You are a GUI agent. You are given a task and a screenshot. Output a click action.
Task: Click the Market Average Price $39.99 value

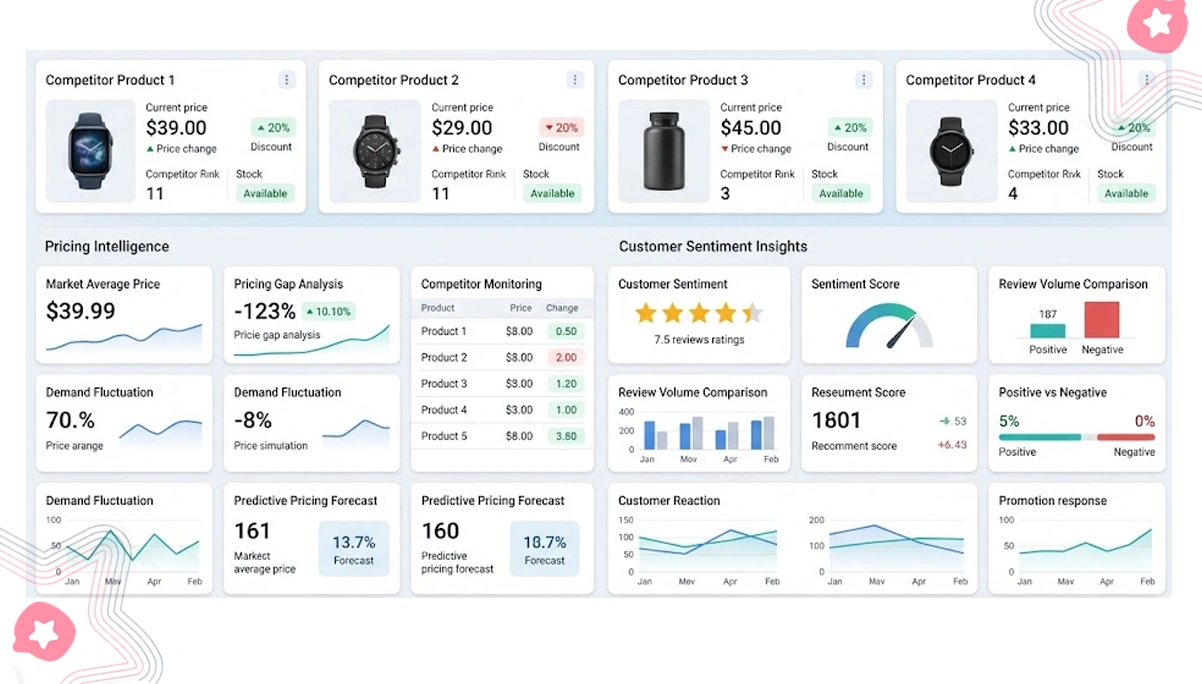click(81, 311)
